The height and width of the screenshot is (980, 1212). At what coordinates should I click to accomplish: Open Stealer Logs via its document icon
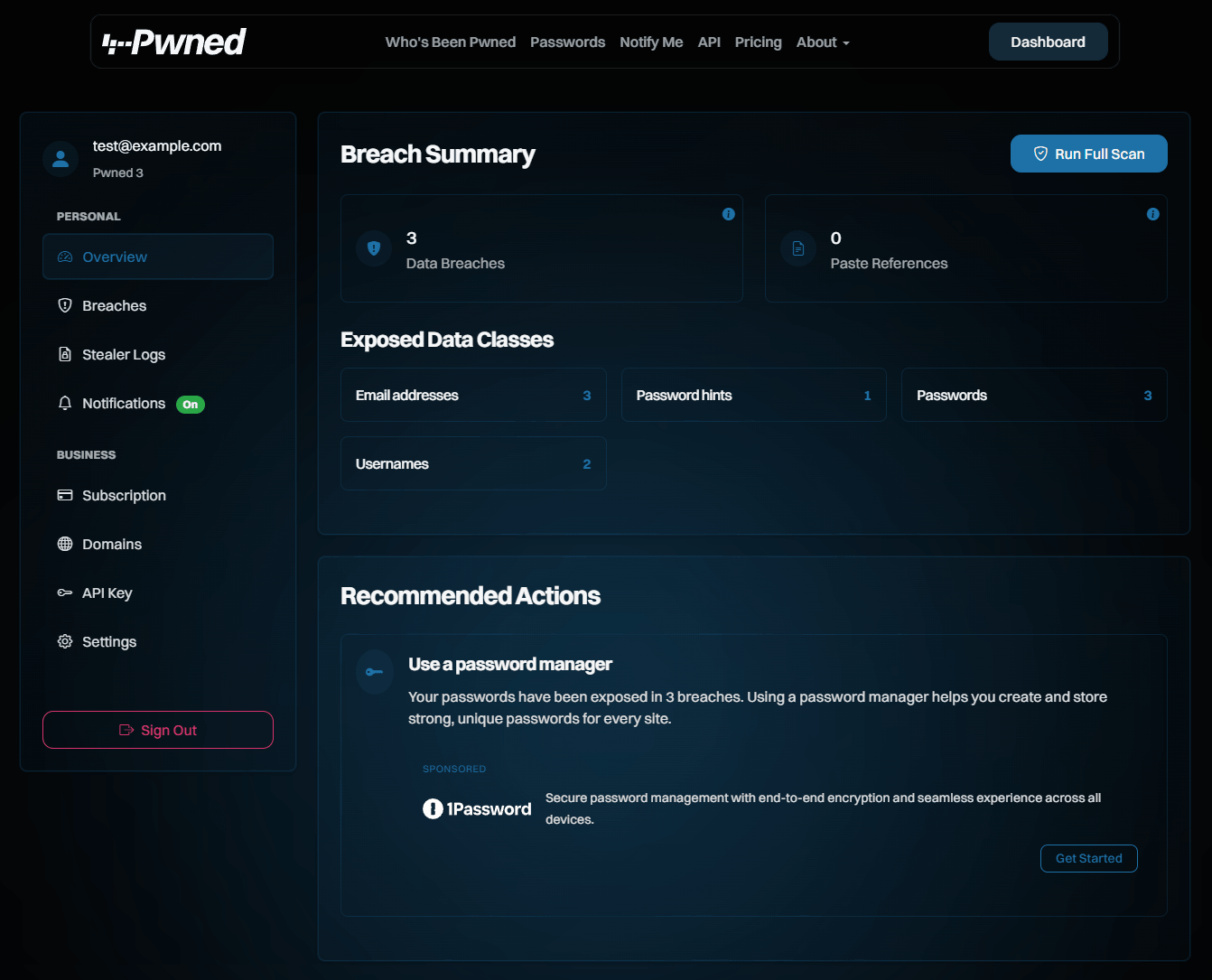tap(64, 354)
